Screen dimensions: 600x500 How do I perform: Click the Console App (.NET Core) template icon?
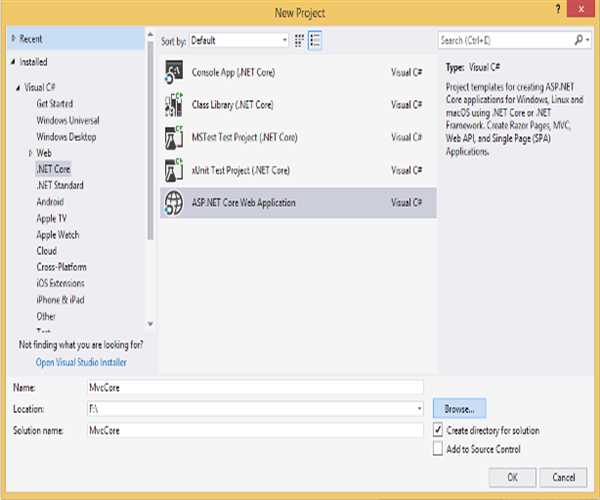click(x=173, y=73)
